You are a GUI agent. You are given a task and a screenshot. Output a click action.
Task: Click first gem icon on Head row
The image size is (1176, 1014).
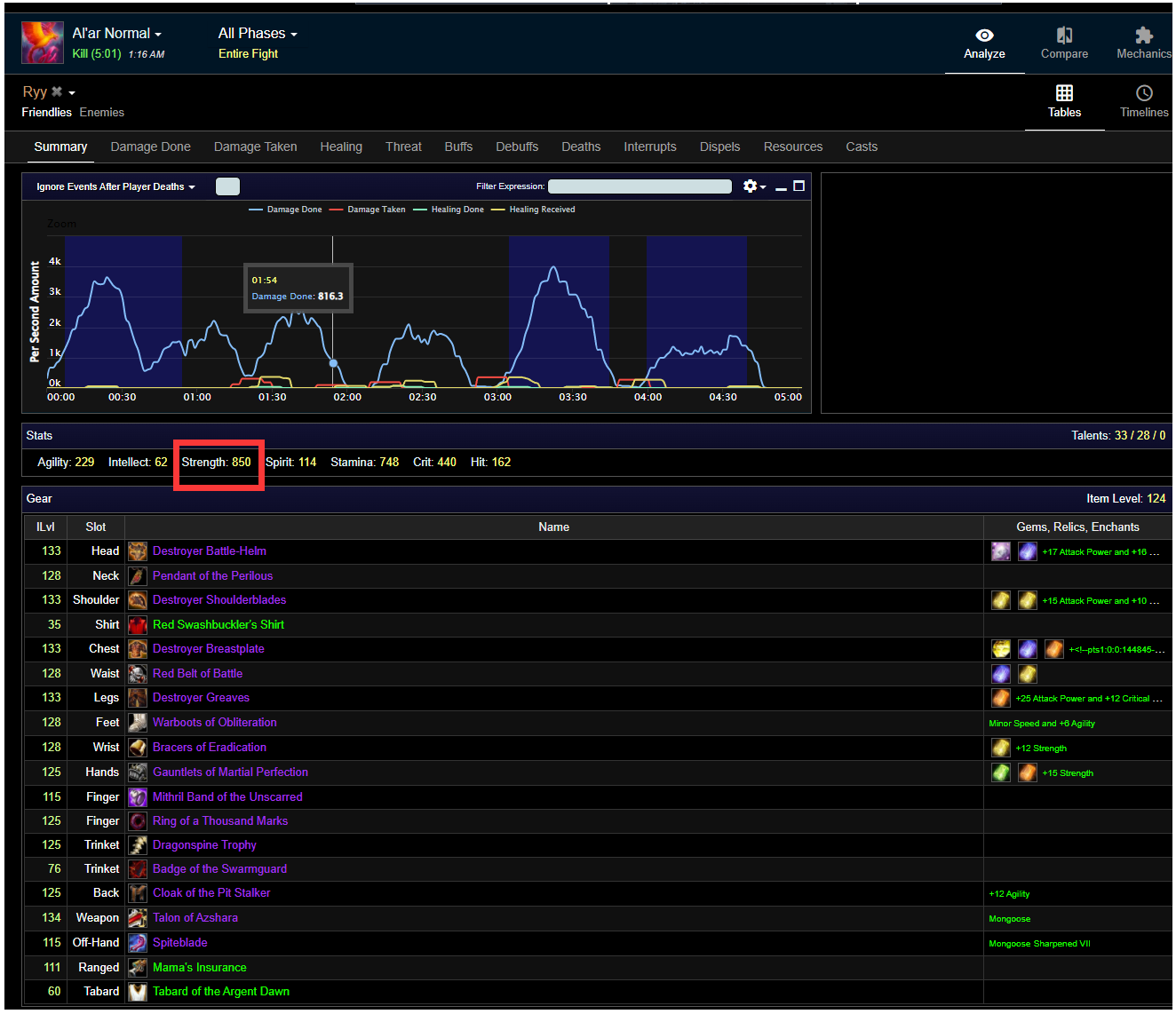[1001, 551]
